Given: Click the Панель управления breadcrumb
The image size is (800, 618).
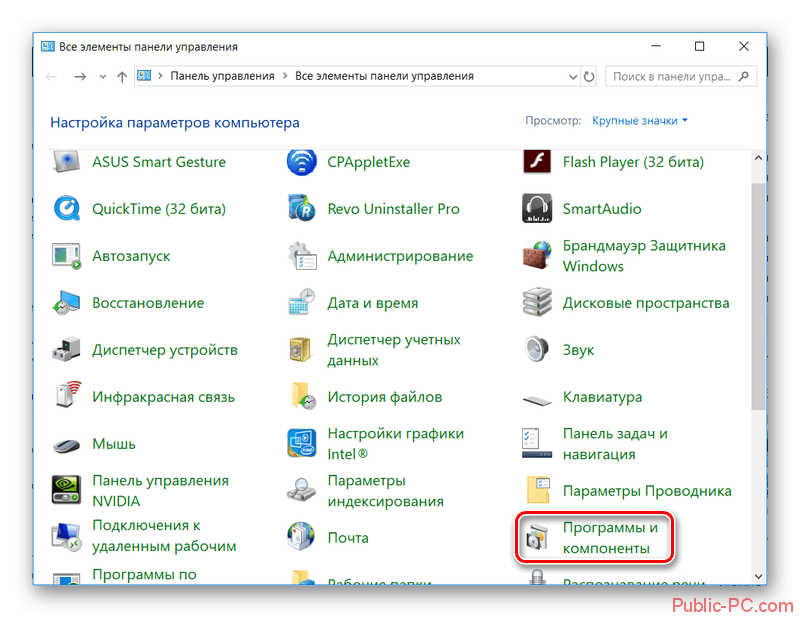Looking at the screenshot, I should [x=222, y=76].
